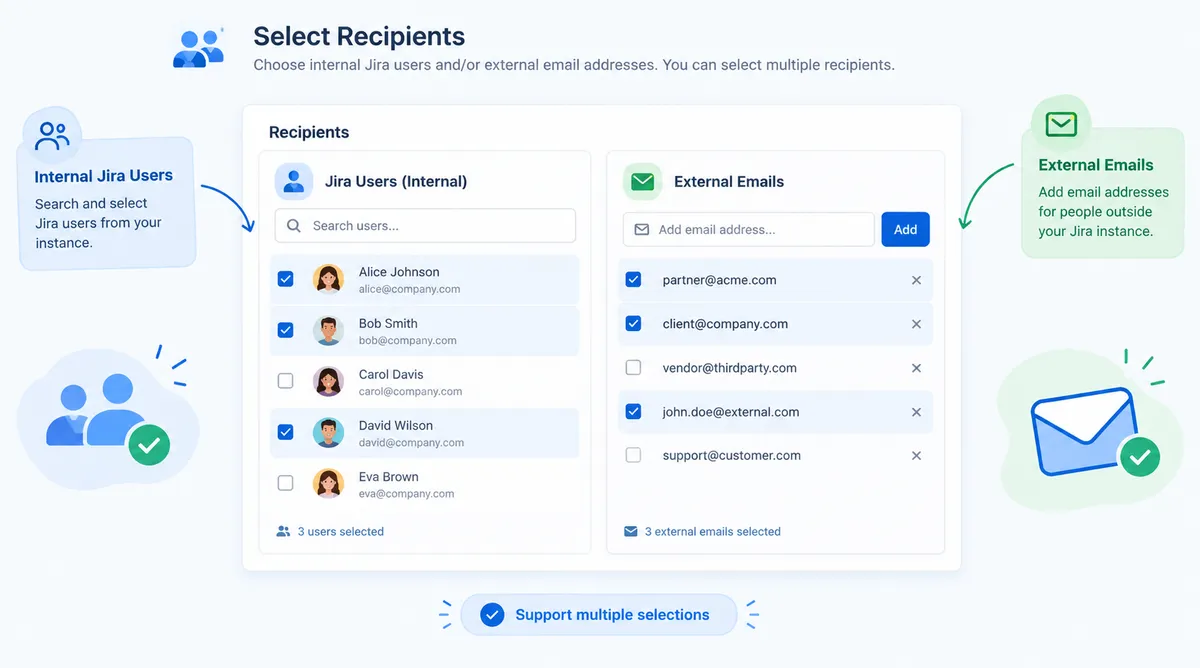Uncheck the john.doe@external.com checkbox
Viewport: 1200px width, 668px height.
[633, 412]
